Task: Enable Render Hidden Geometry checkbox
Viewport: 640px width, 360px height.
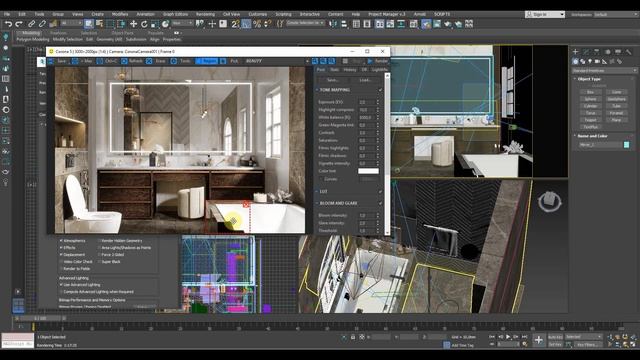Action: (99, 241)
